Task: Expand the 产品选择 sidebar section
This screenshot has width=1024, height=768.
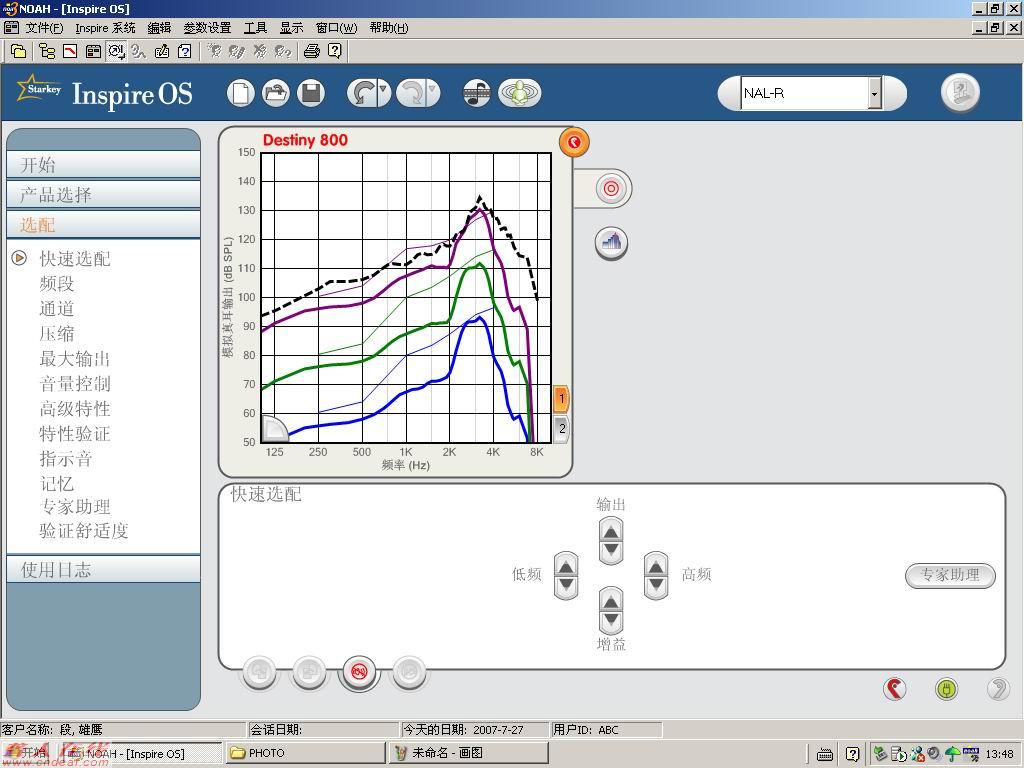Action: 103,195
